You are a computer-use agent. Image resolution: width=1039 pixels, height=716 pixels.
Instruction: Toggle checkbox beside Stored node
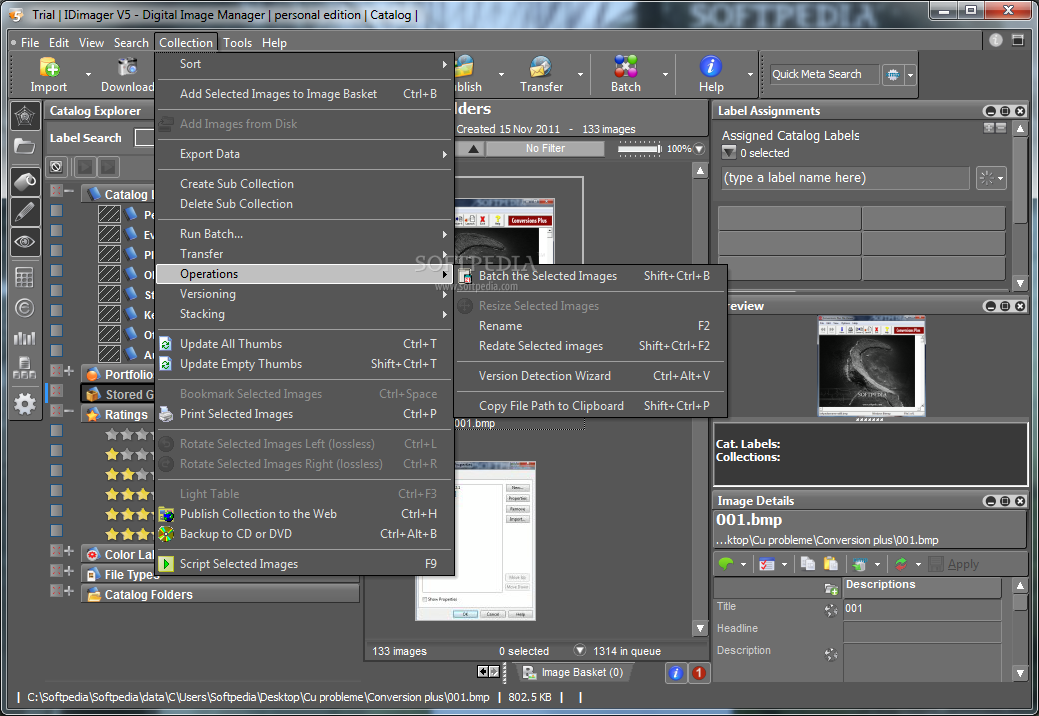[57, 391]
